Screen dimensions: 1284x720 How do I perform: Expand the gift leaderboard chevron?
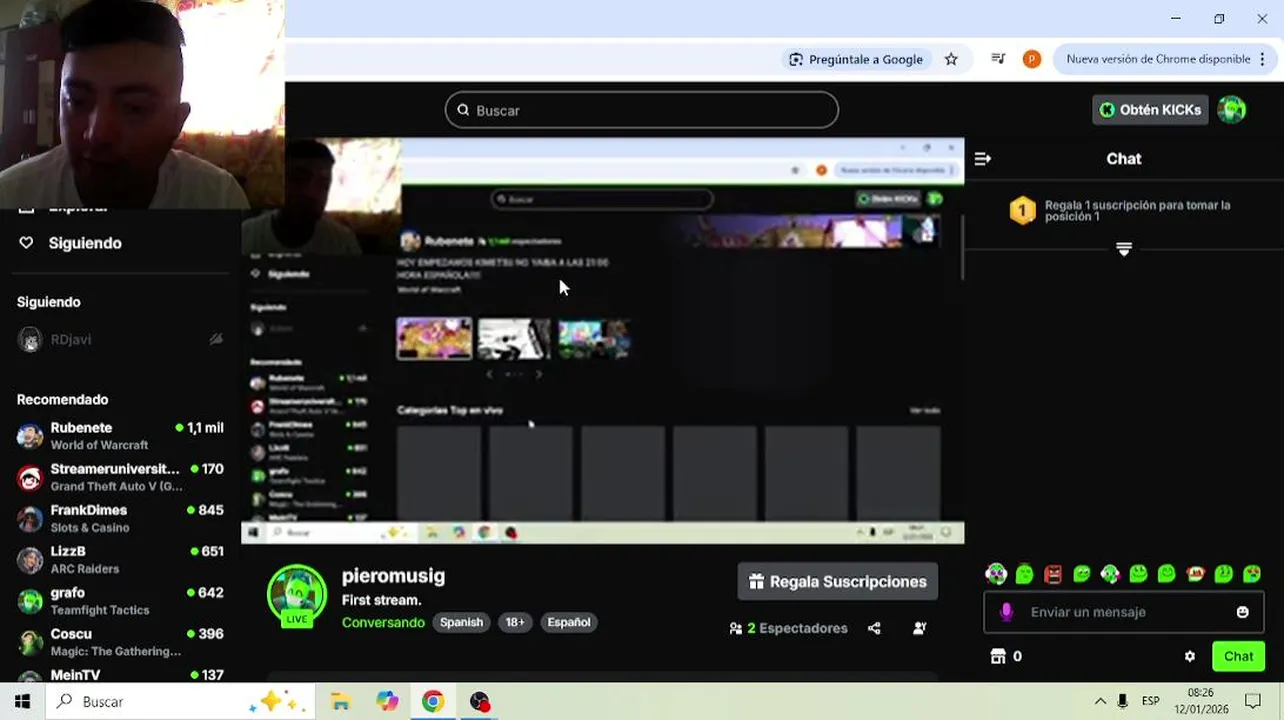pyautogui.click(x=1124, y=249)
